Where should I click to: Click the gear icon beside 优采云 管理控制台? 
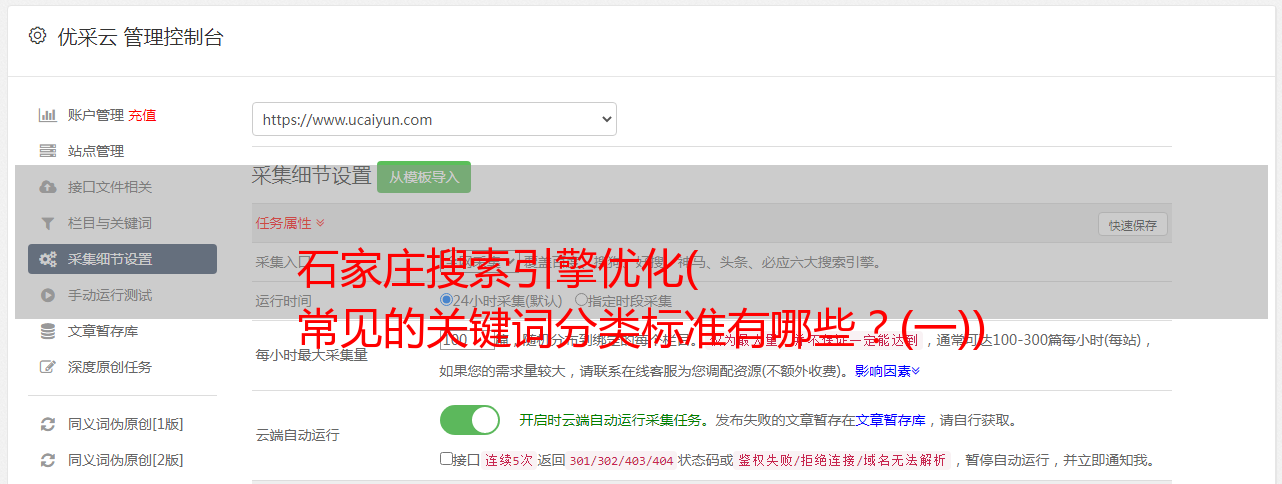point(37,36)
